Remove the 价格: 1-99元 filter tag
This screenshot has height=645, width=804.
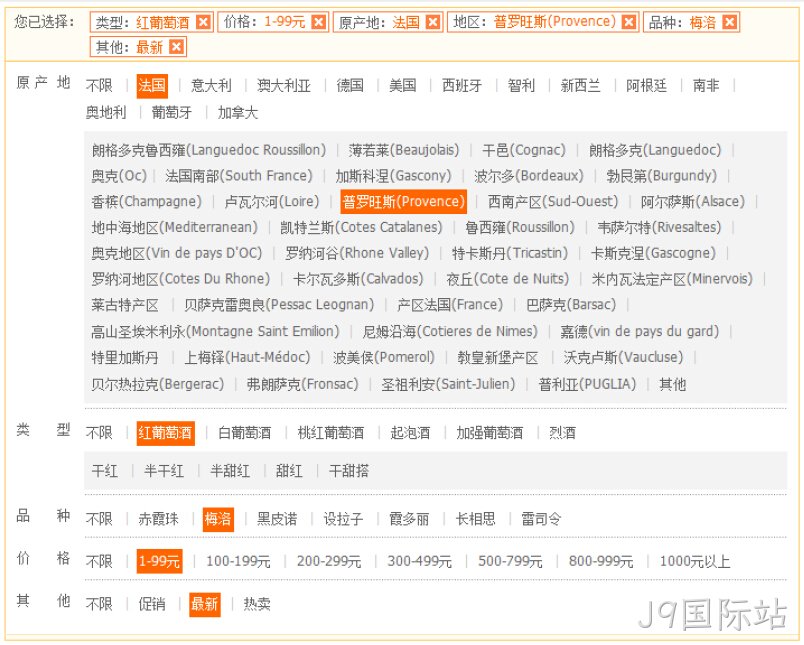coord(318,22)
